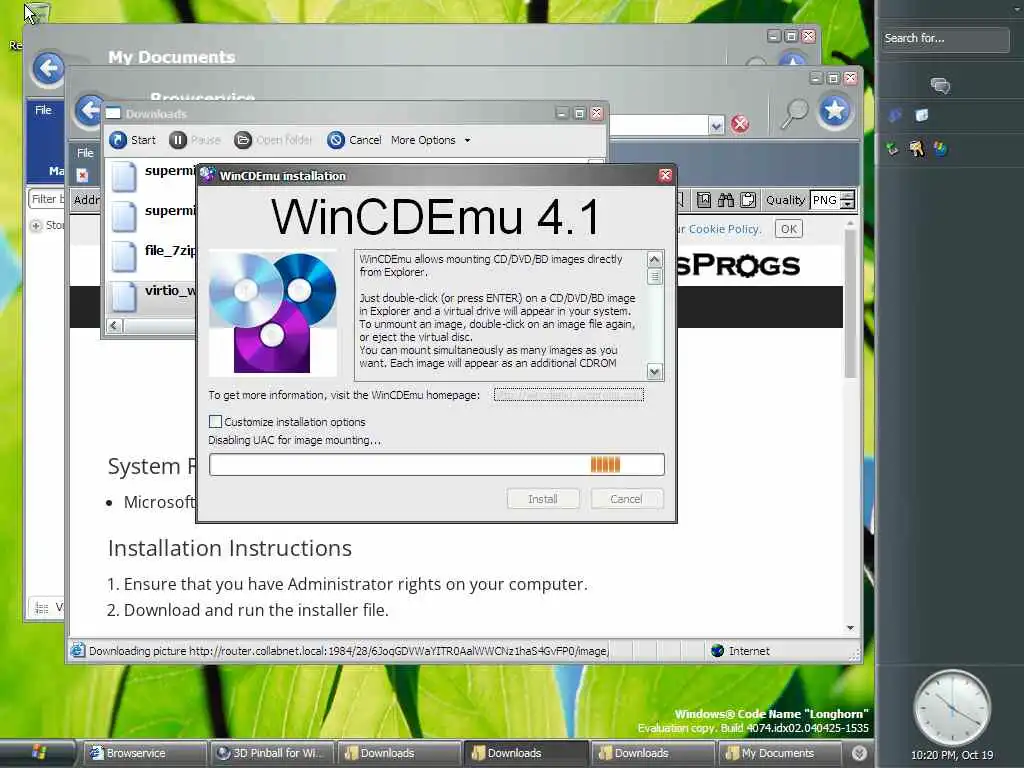The width and height of the screenshot is (1024, 768).
Task: Click the installation progress bar
Action: (437, 464)
